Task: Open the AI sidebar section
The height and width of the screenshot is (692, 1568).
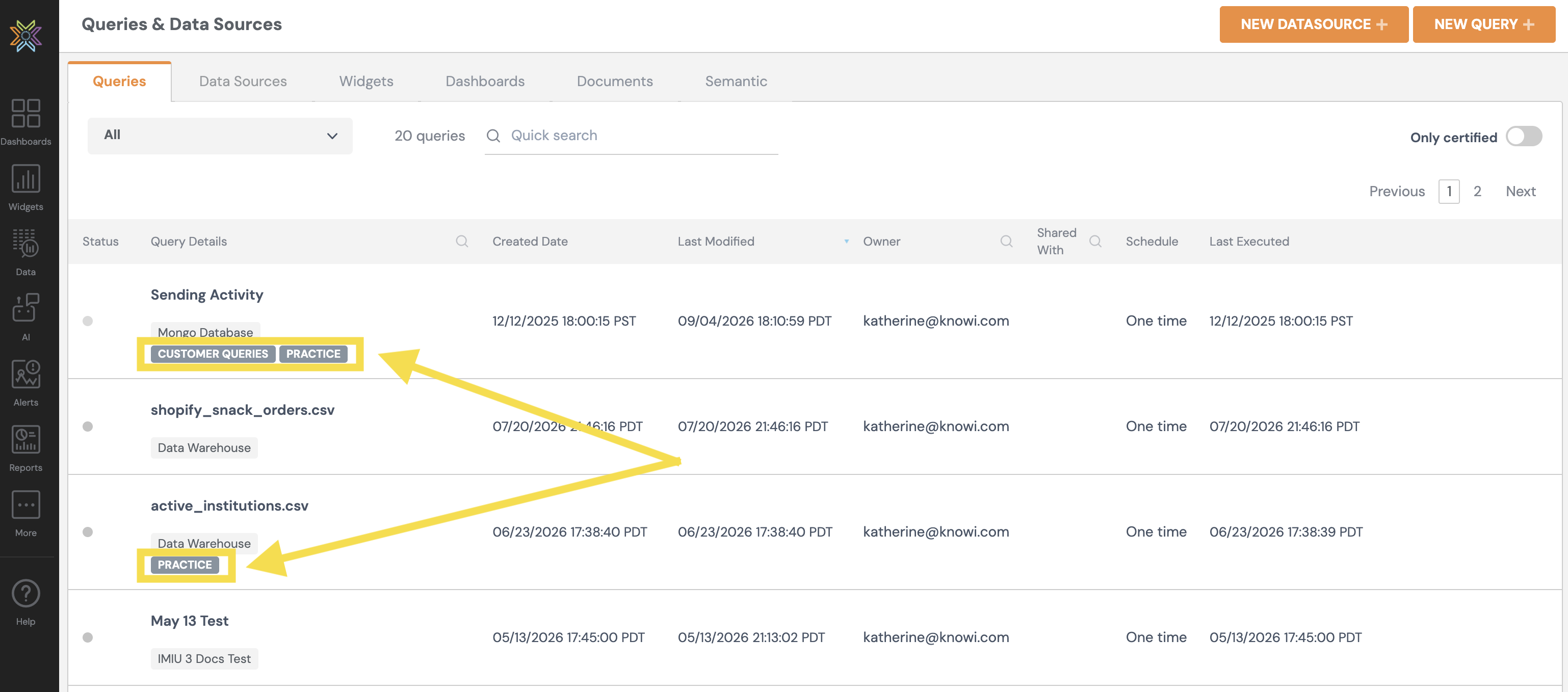Action: pyautogui.click(x=25, y=317)
